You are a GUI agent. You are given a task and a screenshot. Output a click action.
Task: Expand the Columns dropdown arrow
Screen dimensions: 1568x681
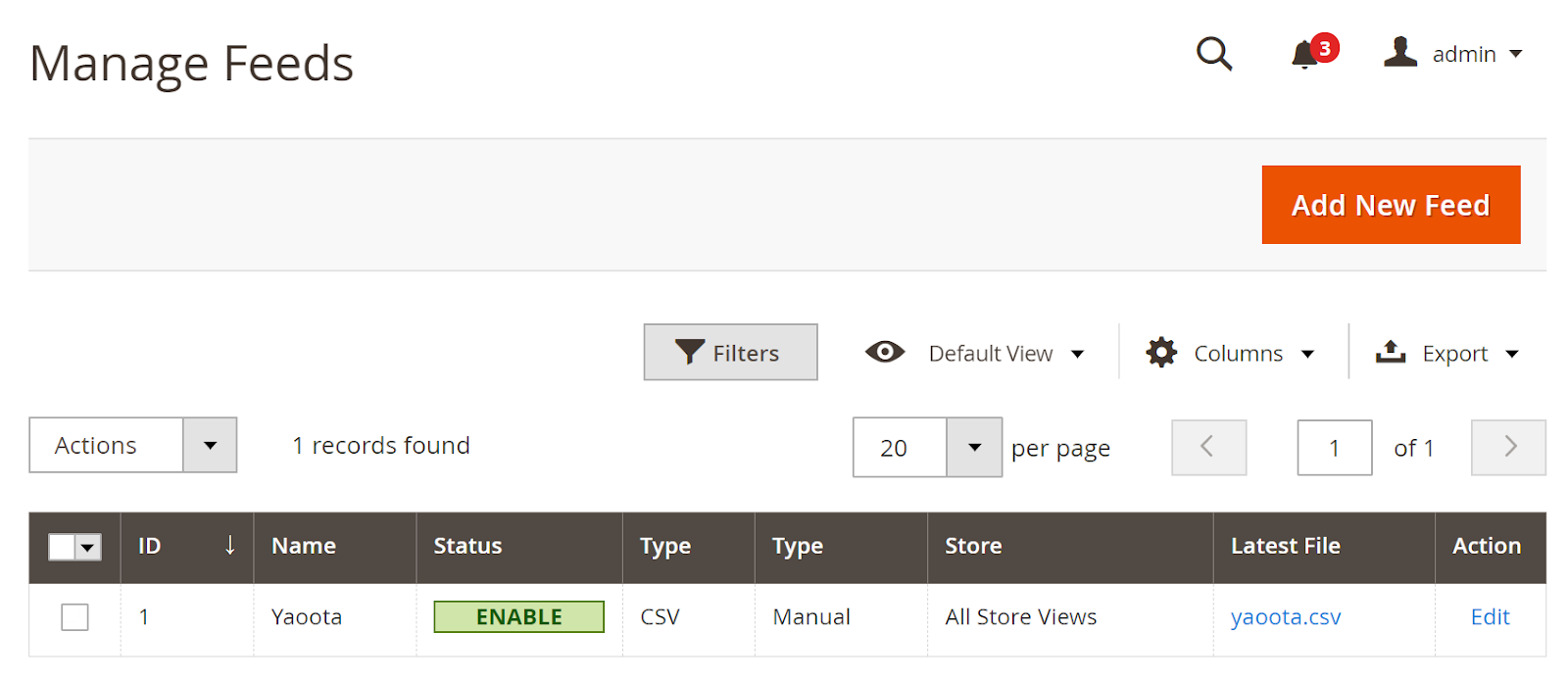point(1307,354)
